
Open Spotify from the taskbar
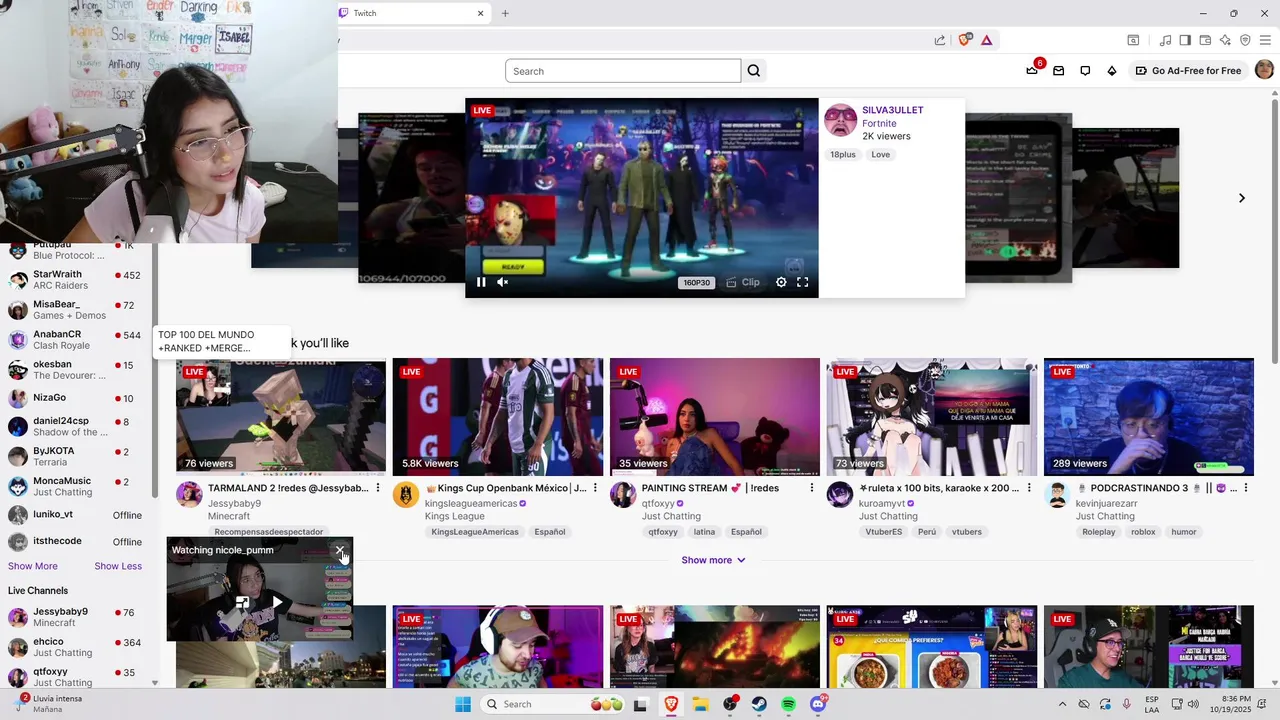789,704
